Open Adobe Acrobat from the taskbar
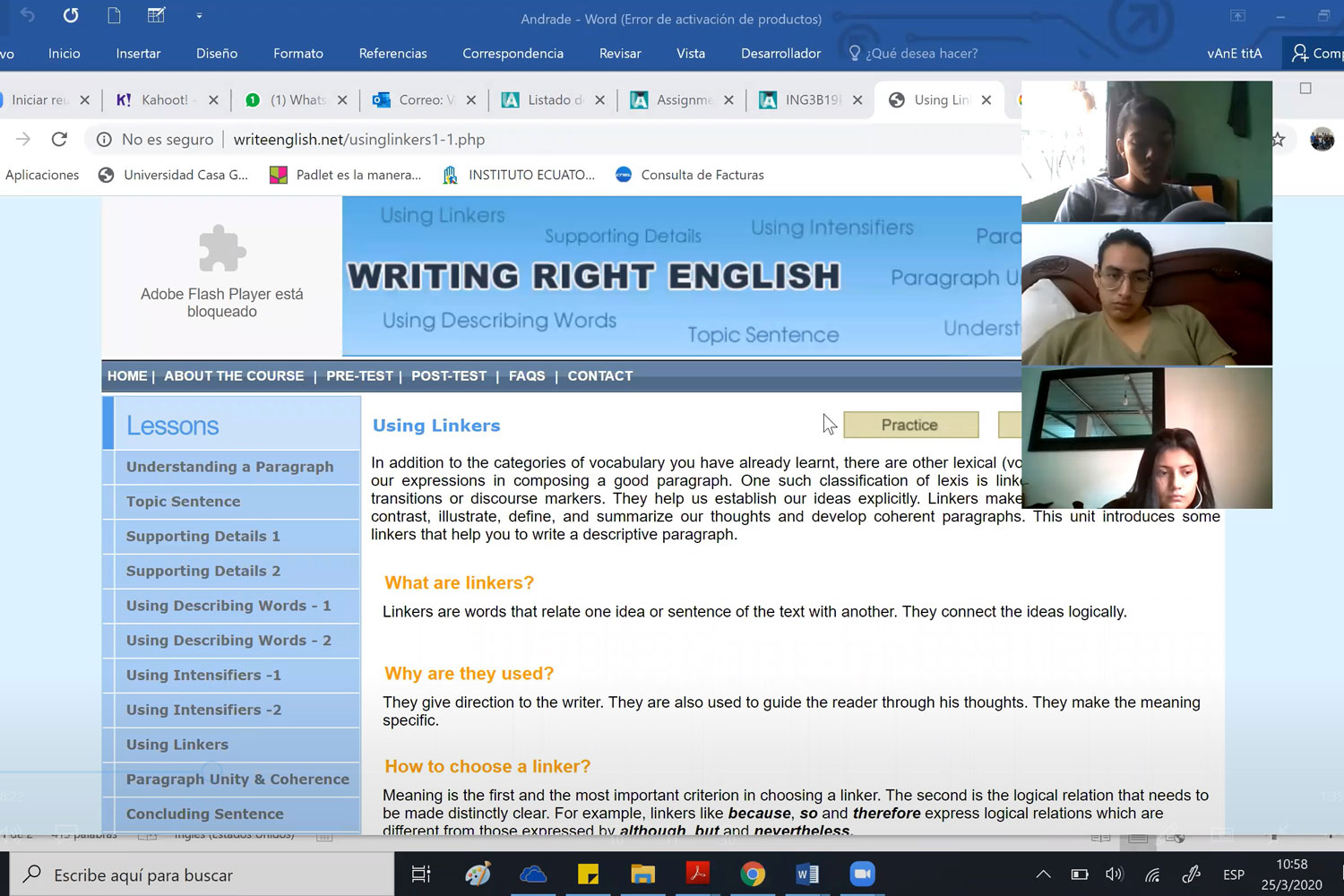The image size is (1344, 896). (x=697, y=874)
